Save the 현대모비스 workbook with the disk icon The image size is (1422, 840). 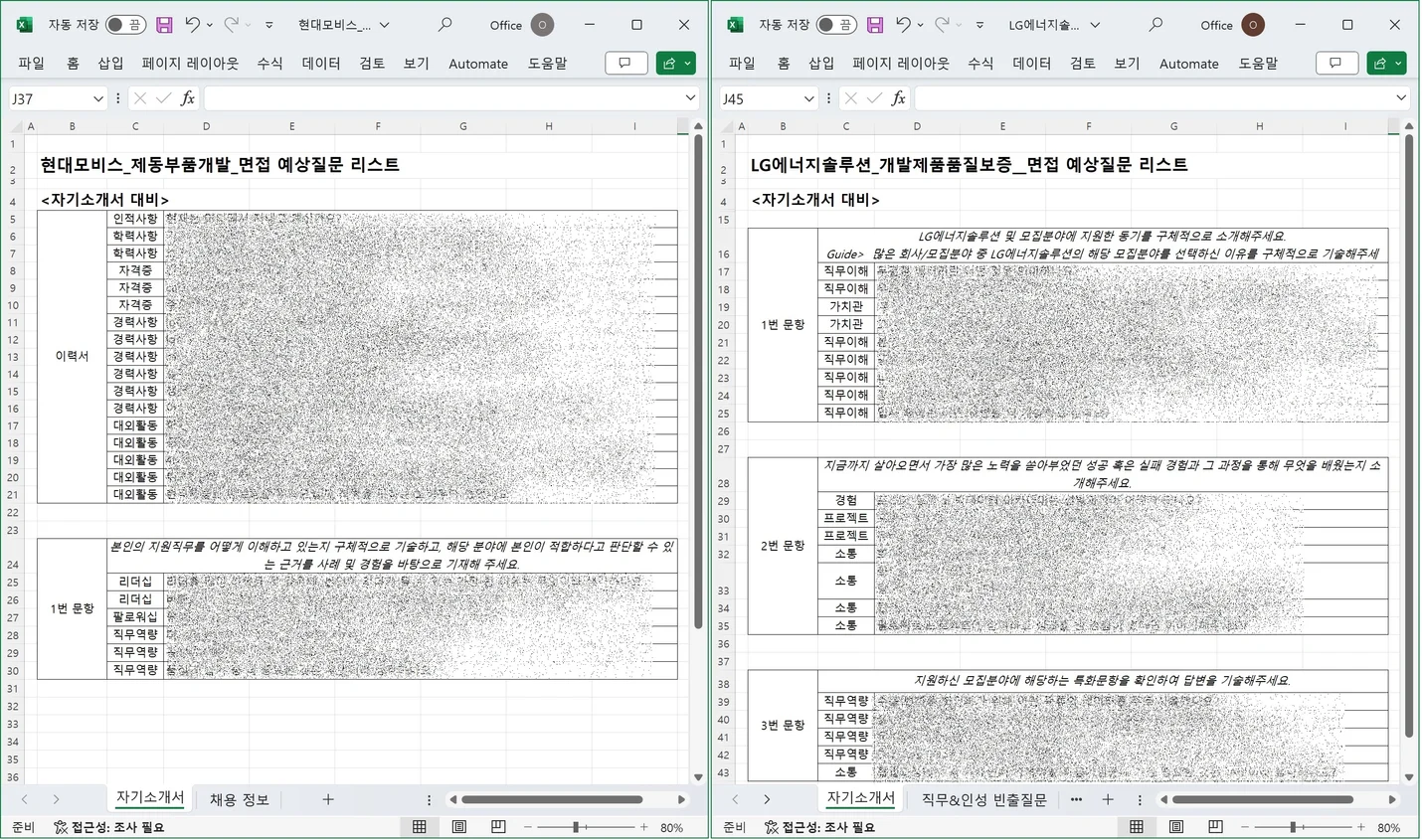click(165, 25)
